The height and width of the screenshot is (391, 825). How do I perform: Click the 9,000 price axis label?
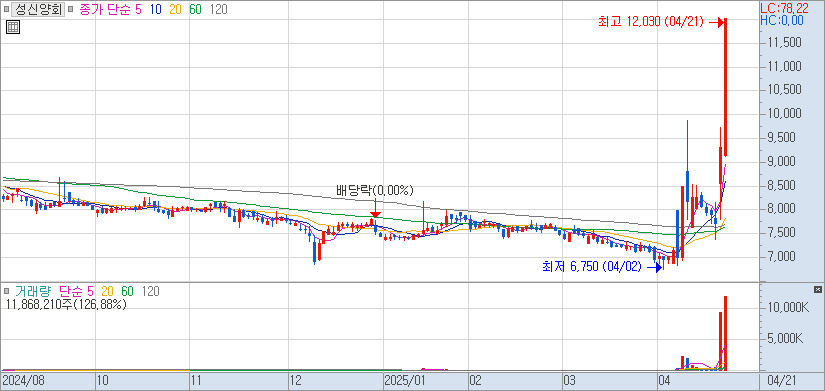point(781,162)
